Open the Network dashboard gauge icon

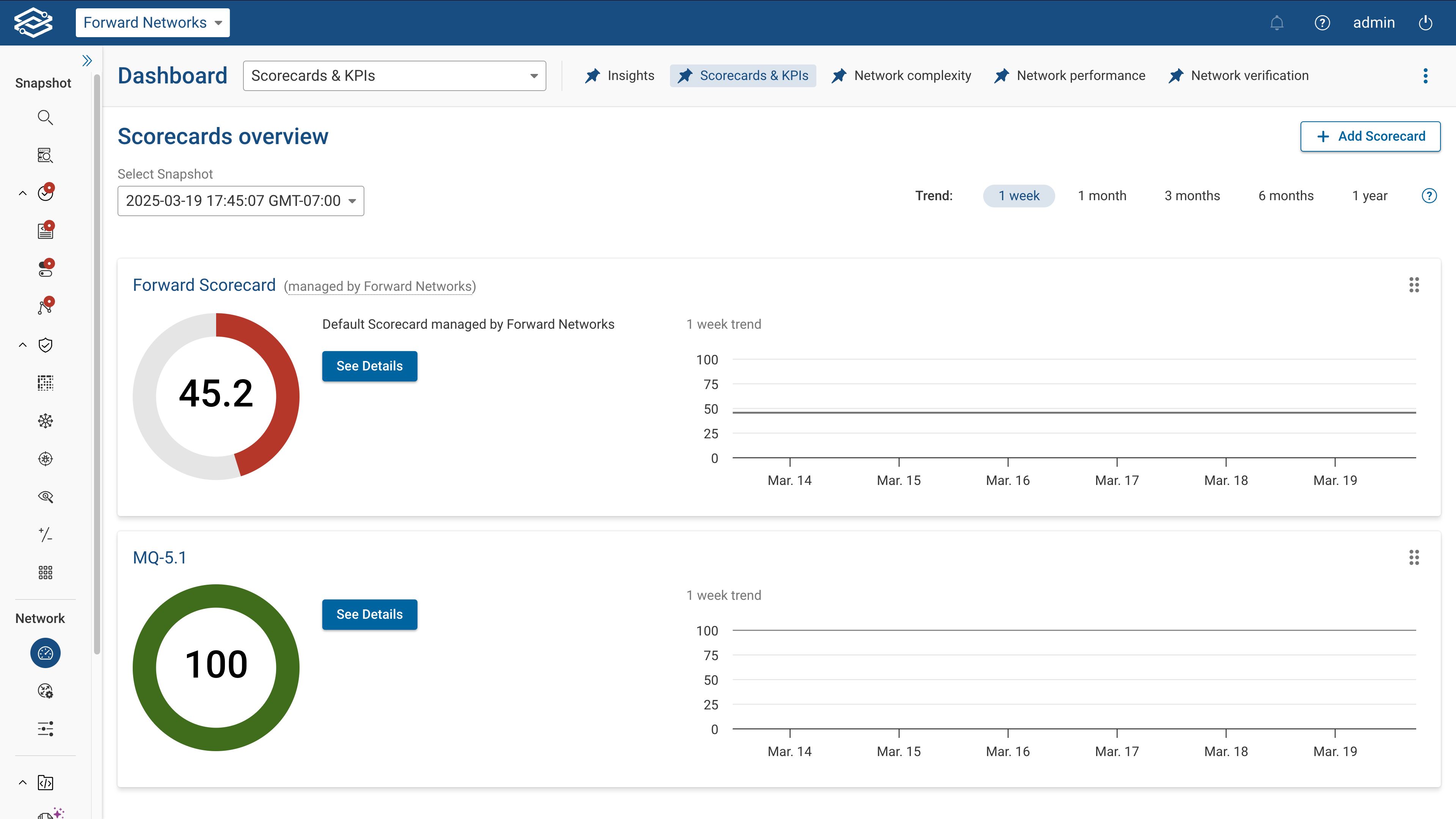click(x=45, y=653)
